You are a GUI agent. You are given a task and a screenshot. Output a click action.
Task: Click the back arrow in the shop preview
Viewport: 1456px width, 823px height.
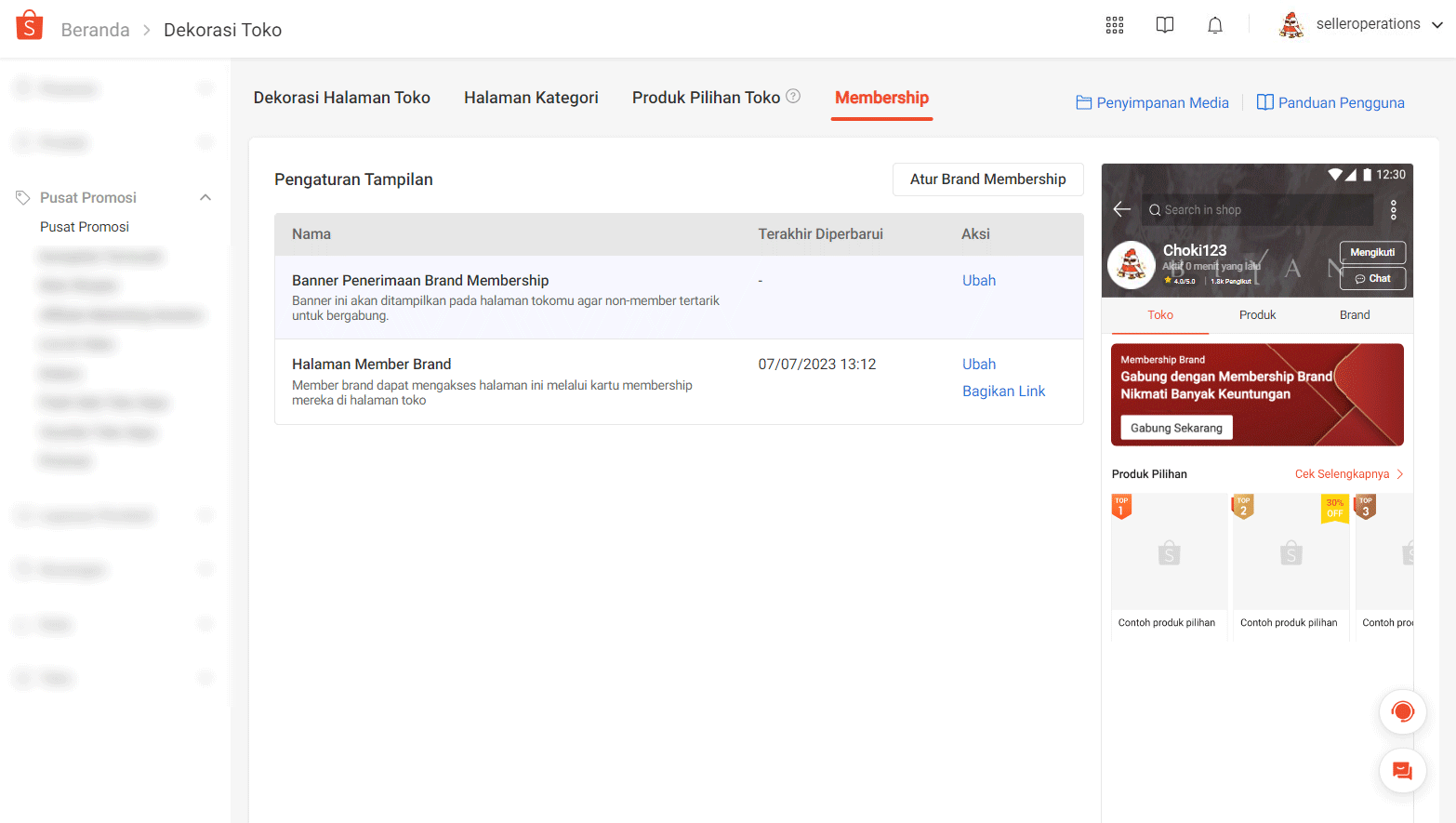[1122, 210]
